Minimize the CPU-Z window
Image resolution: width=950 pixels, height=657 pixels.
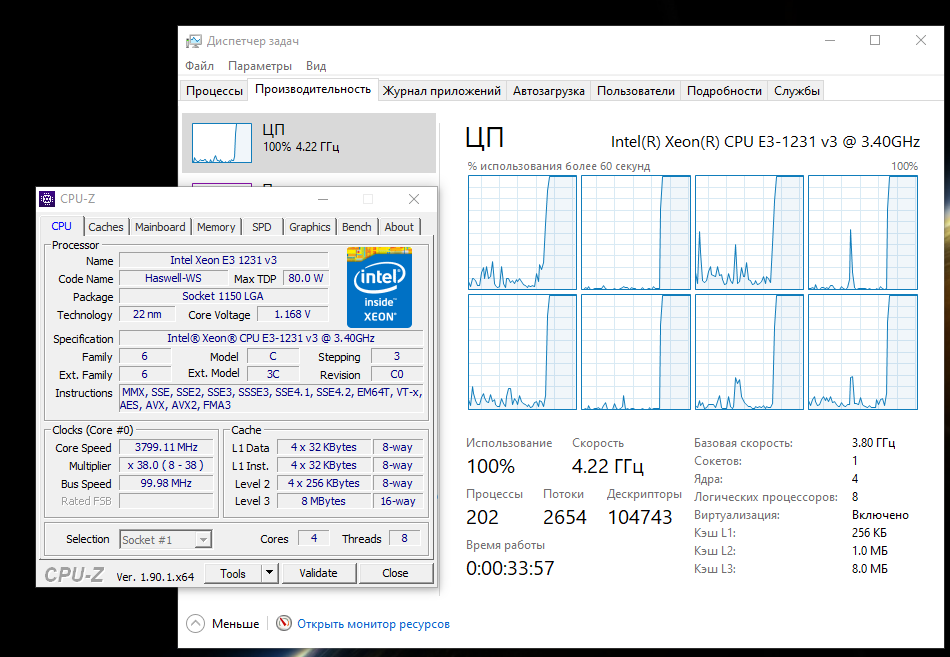(323, 199)
